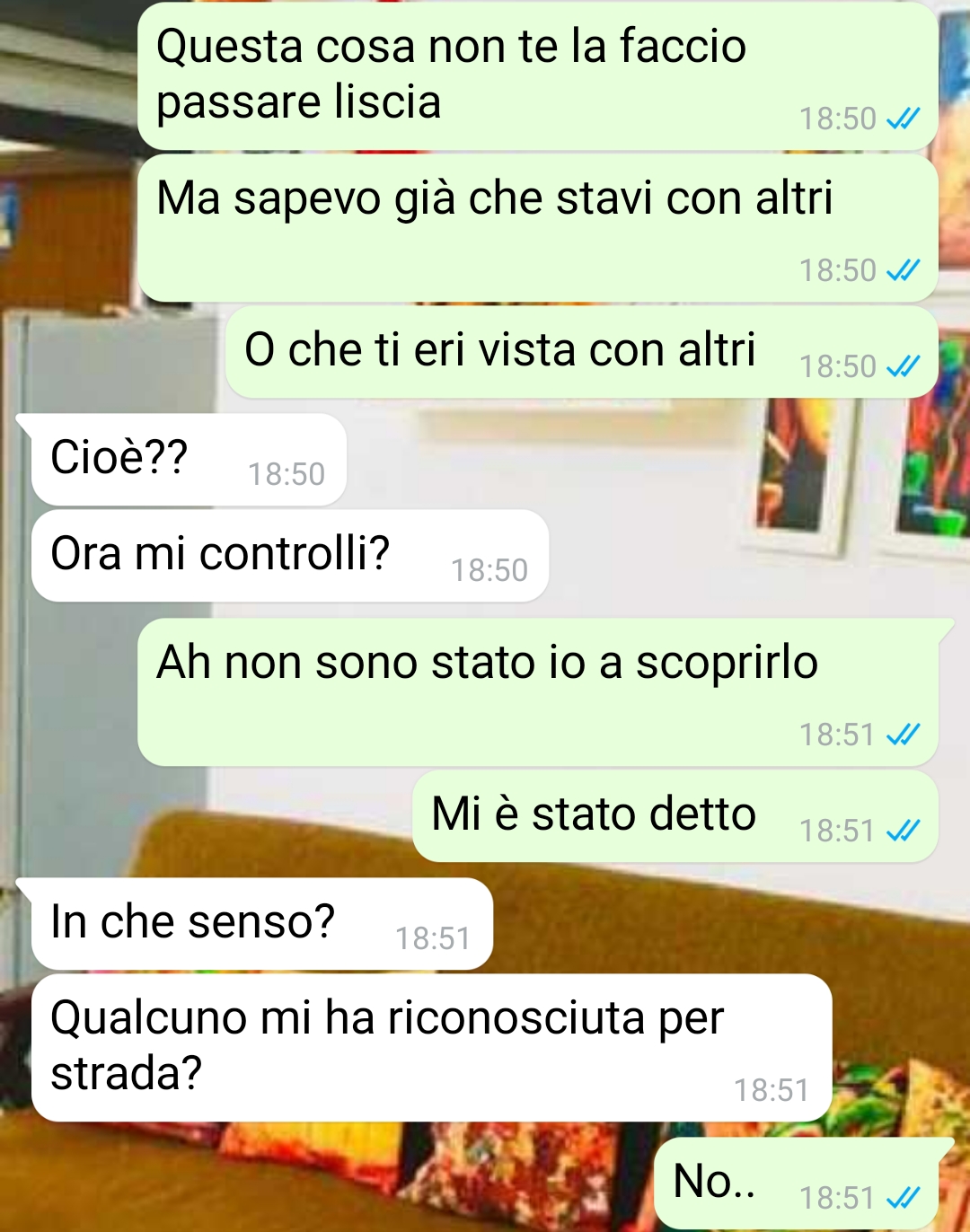Viewport: 970px width, 1232px height.
Task: Tap the 'Ora mi controlli?' message bubble
Action: [x=290, y=556]
